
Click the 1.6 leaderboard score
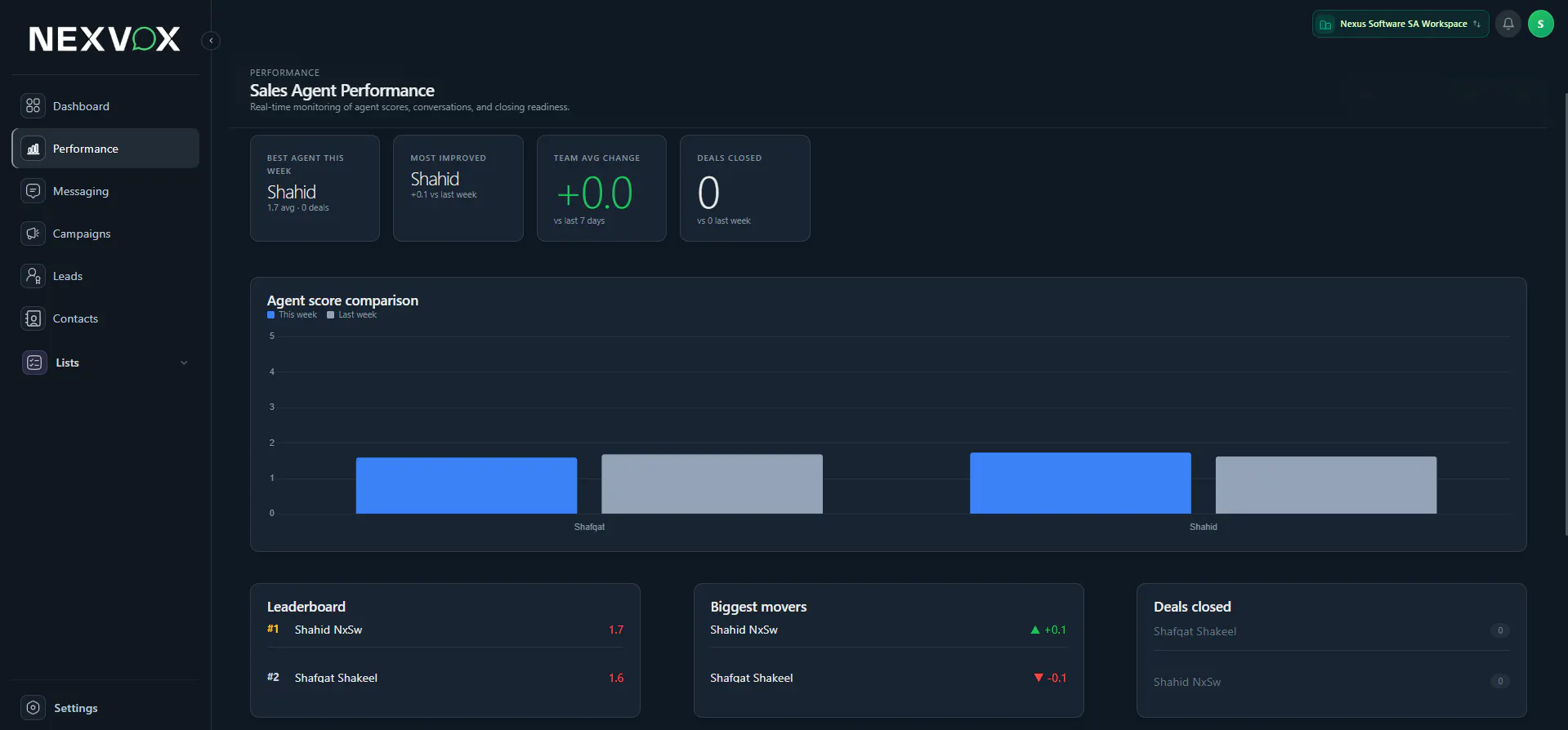pyautogui.click(x=616, y=678)
